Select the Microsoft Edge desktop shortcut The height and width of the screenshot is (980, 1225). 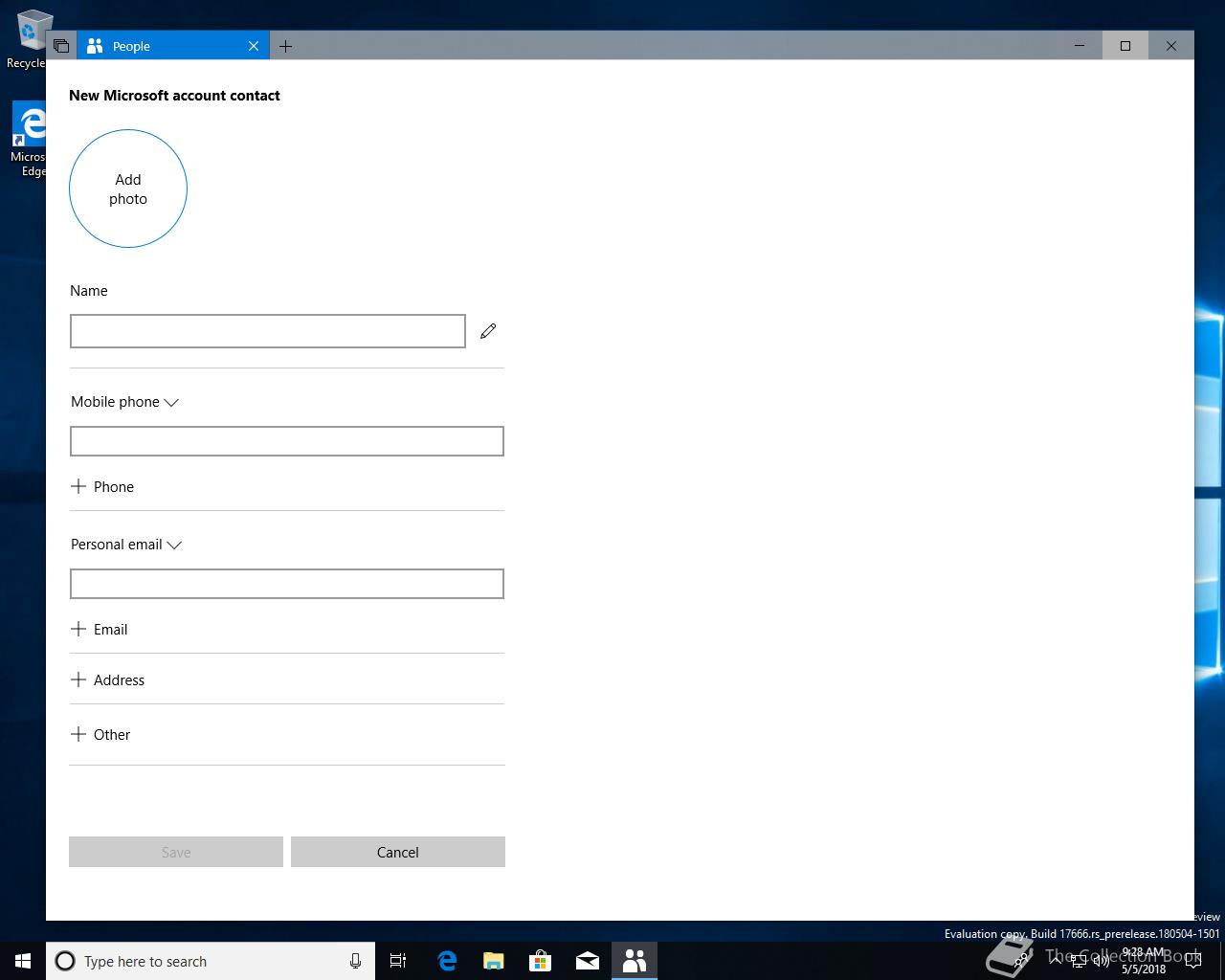pos(29,140)
